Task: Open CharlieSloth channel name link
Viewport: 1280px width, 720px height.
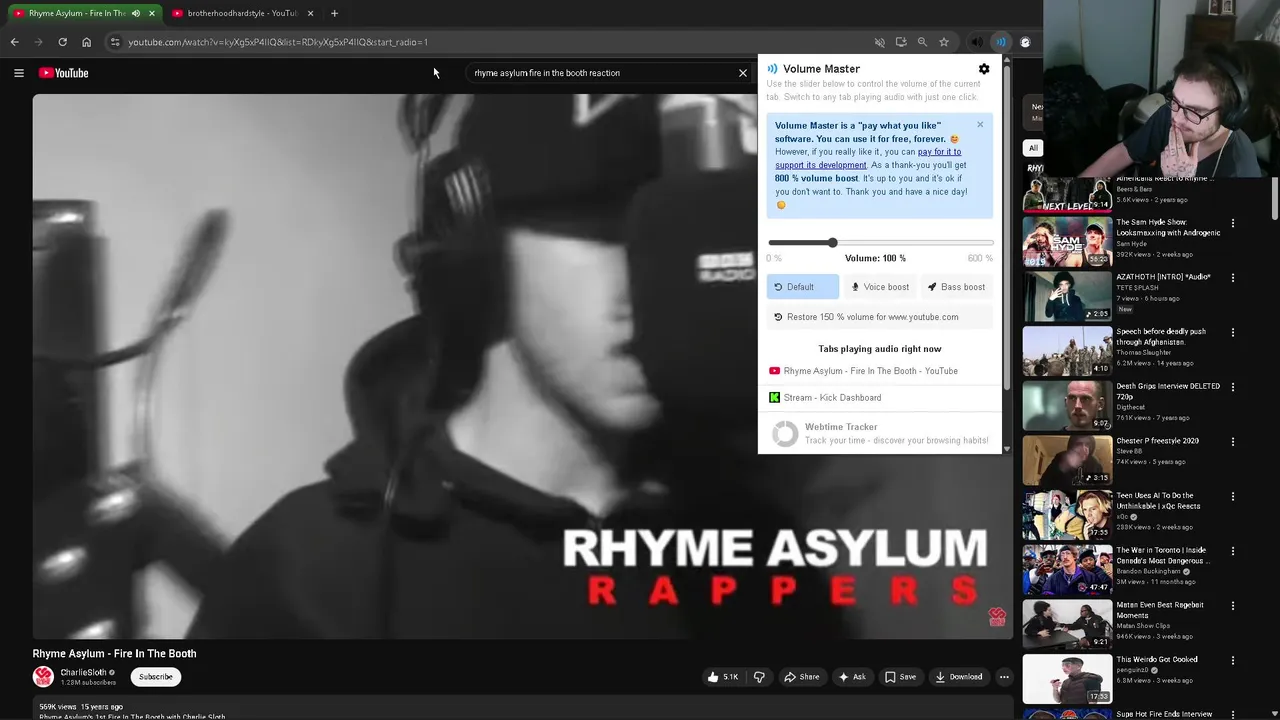Action: (x=83, y=672)
